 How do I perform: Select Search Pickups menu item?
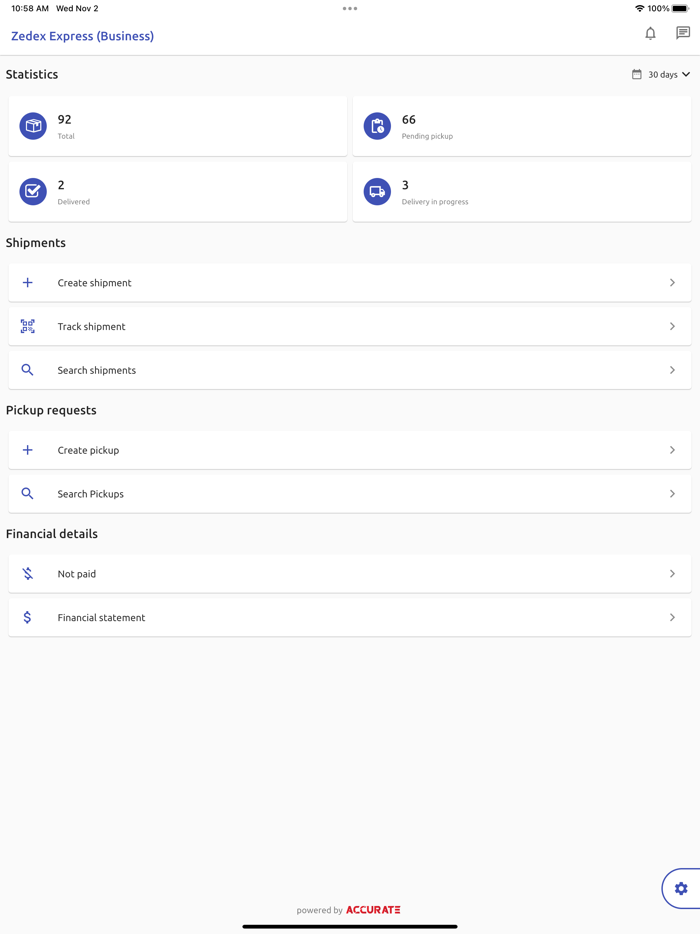click(90, 494)
